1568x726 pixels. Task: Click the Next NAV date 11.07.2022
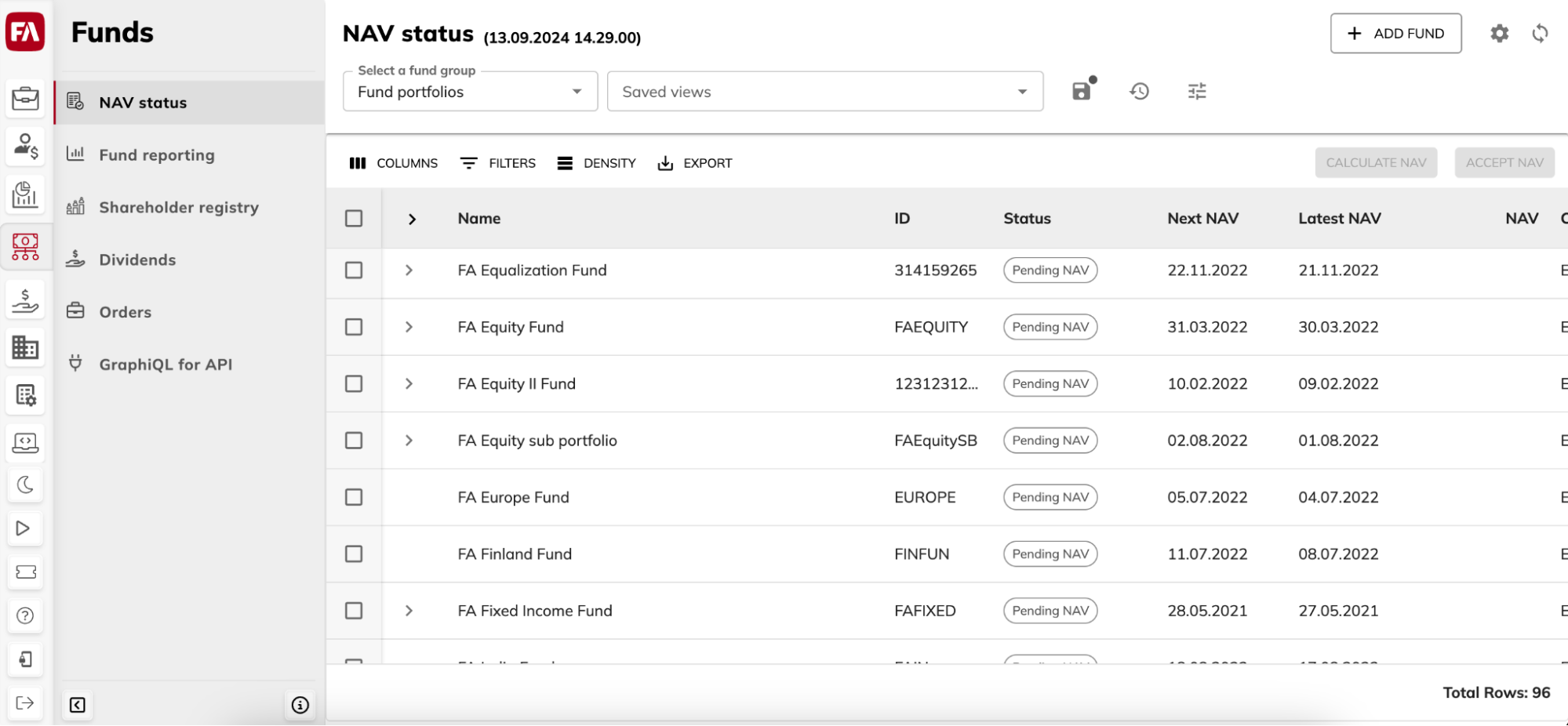1207,554
